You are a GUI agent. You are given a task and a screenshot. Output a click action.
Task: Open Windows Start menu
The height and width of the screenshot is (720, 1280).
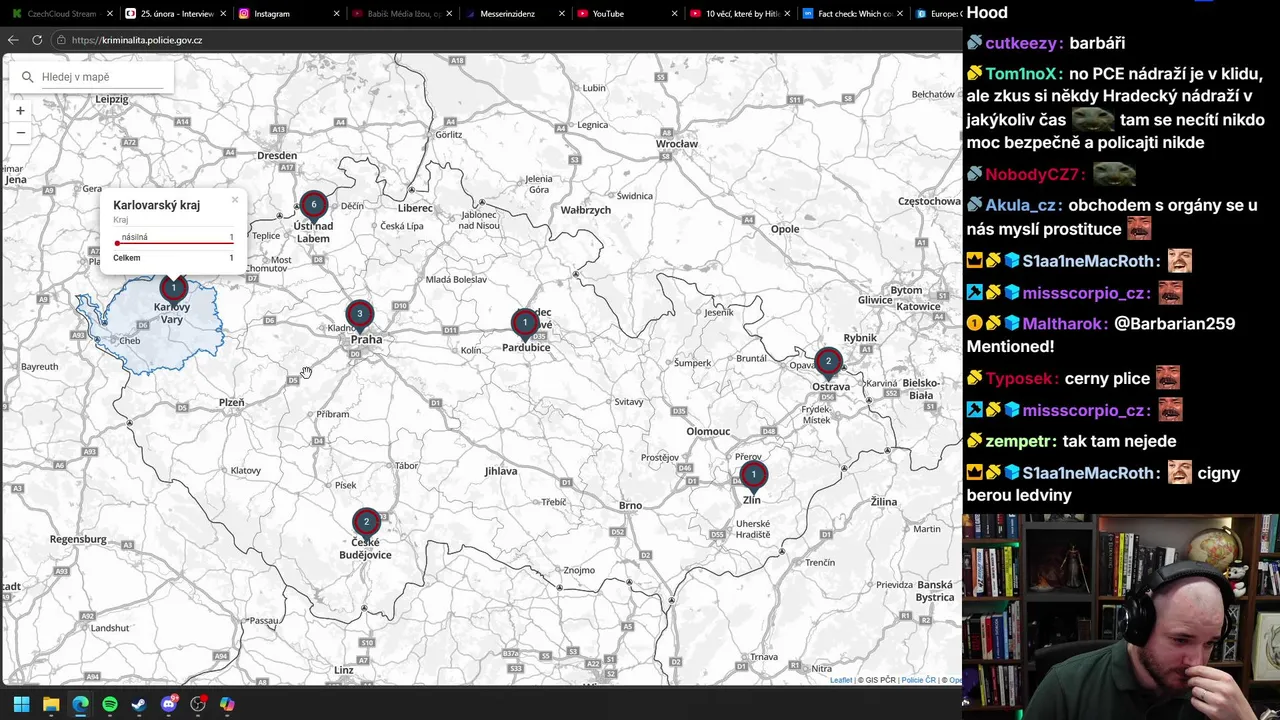pos(21,704)
